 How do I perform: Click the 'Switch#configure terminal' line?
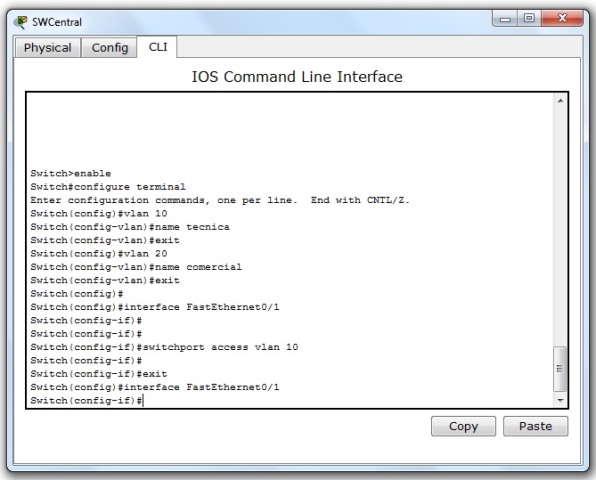click(x=108, y=187)
